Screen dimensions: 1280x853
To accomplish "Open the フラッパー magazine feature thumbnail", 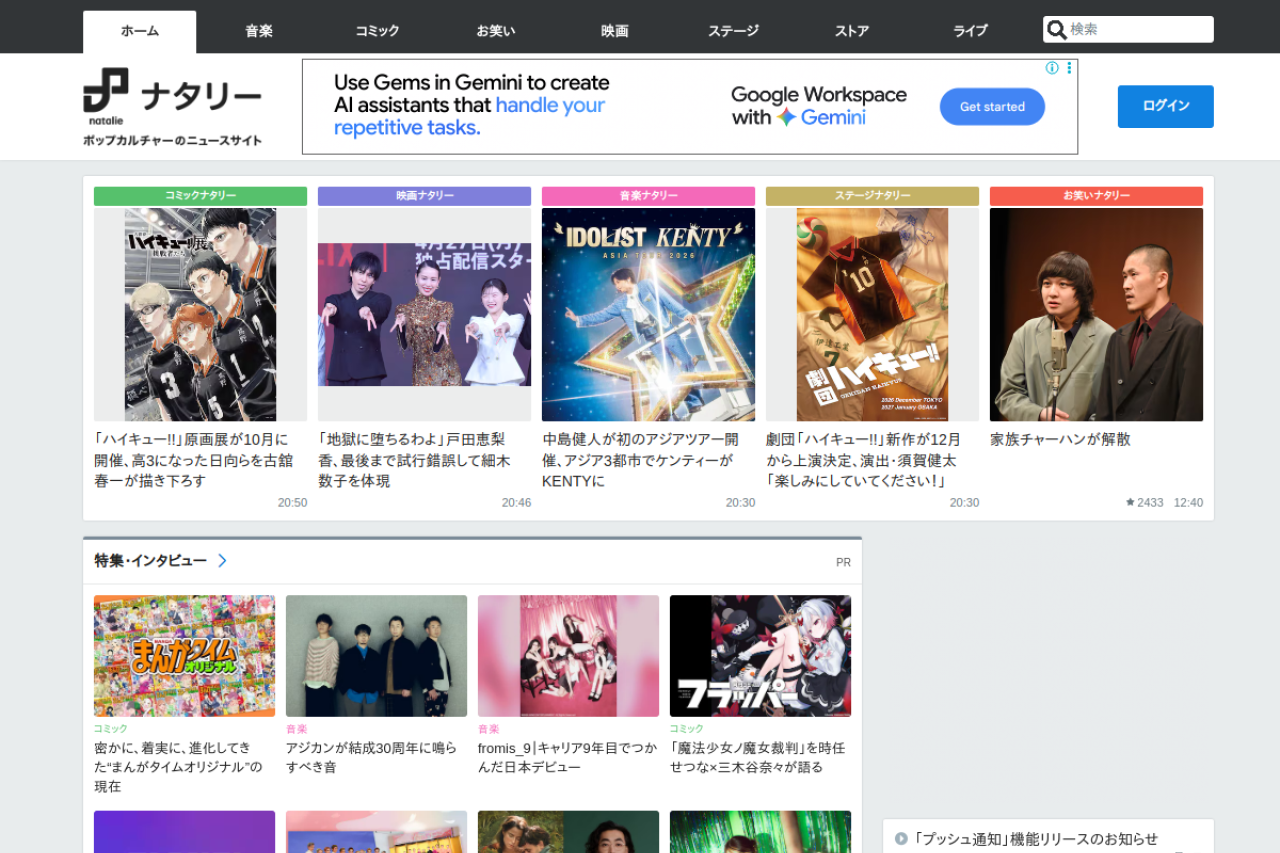I will [760, 656].
